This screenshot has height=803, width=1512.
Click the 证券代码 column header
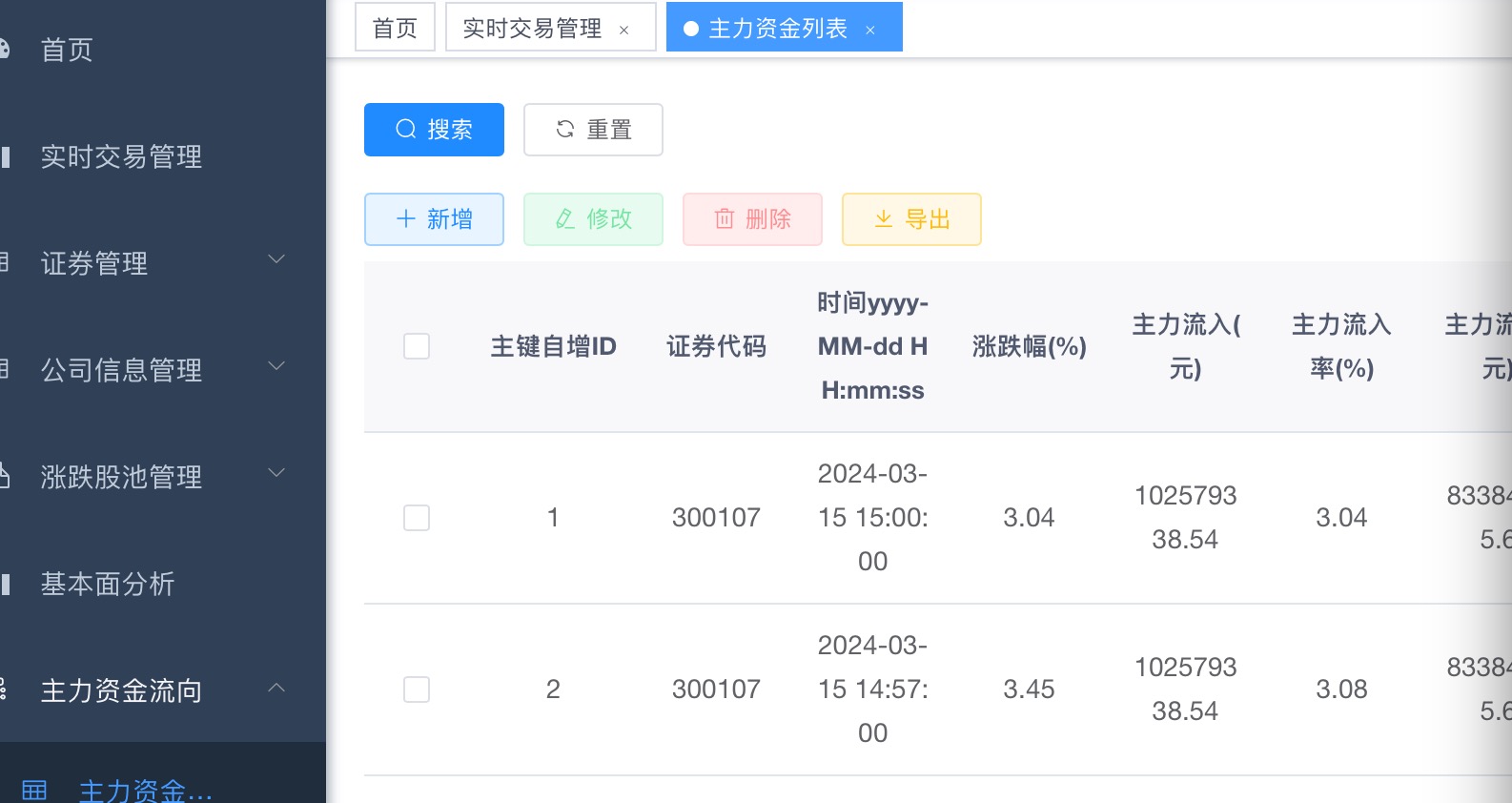tap(716, 346)
